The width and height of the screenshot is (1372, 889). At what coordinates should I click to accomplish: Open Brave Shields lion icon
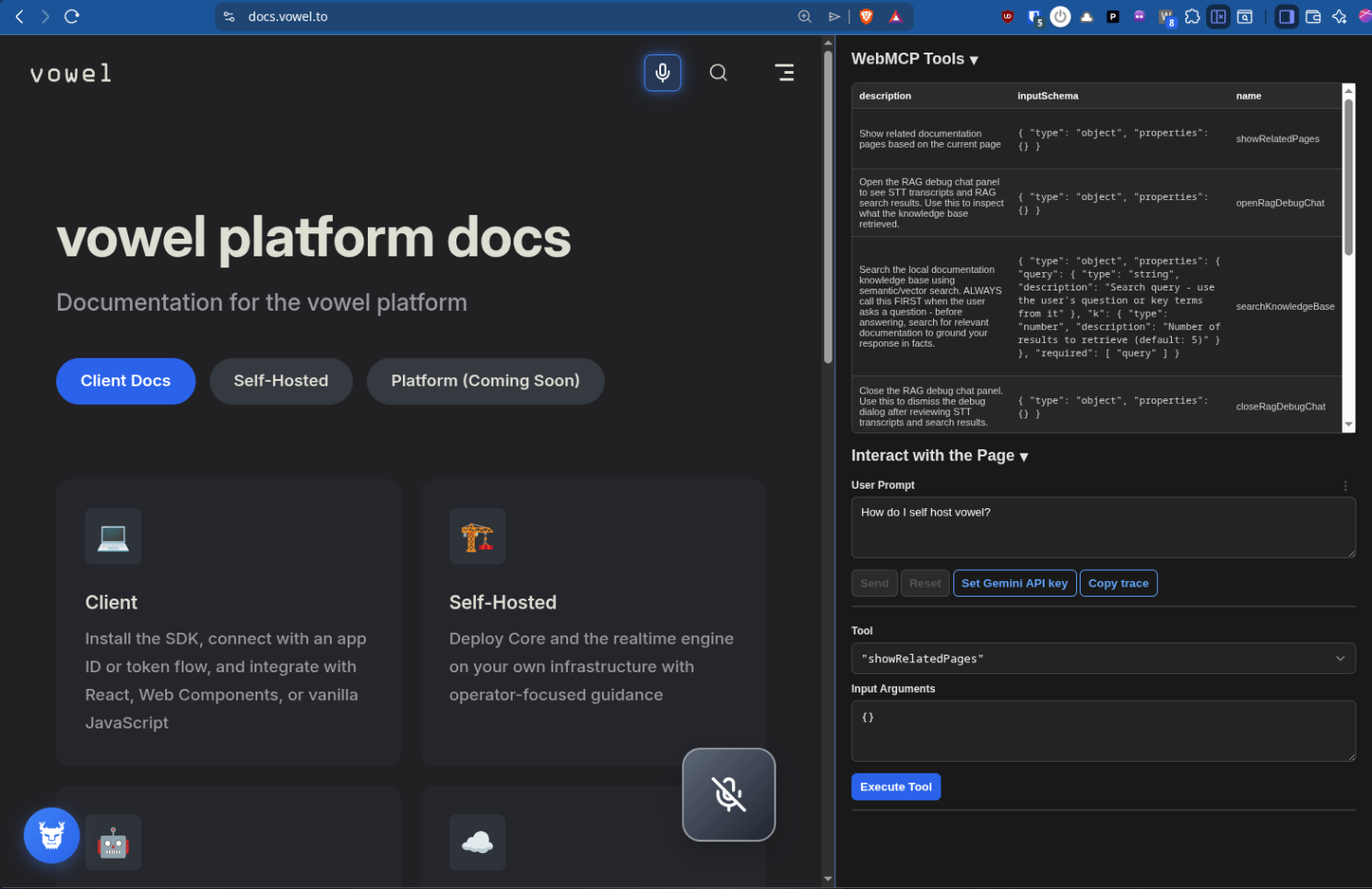pyautogui.click(x=866, y=17)
